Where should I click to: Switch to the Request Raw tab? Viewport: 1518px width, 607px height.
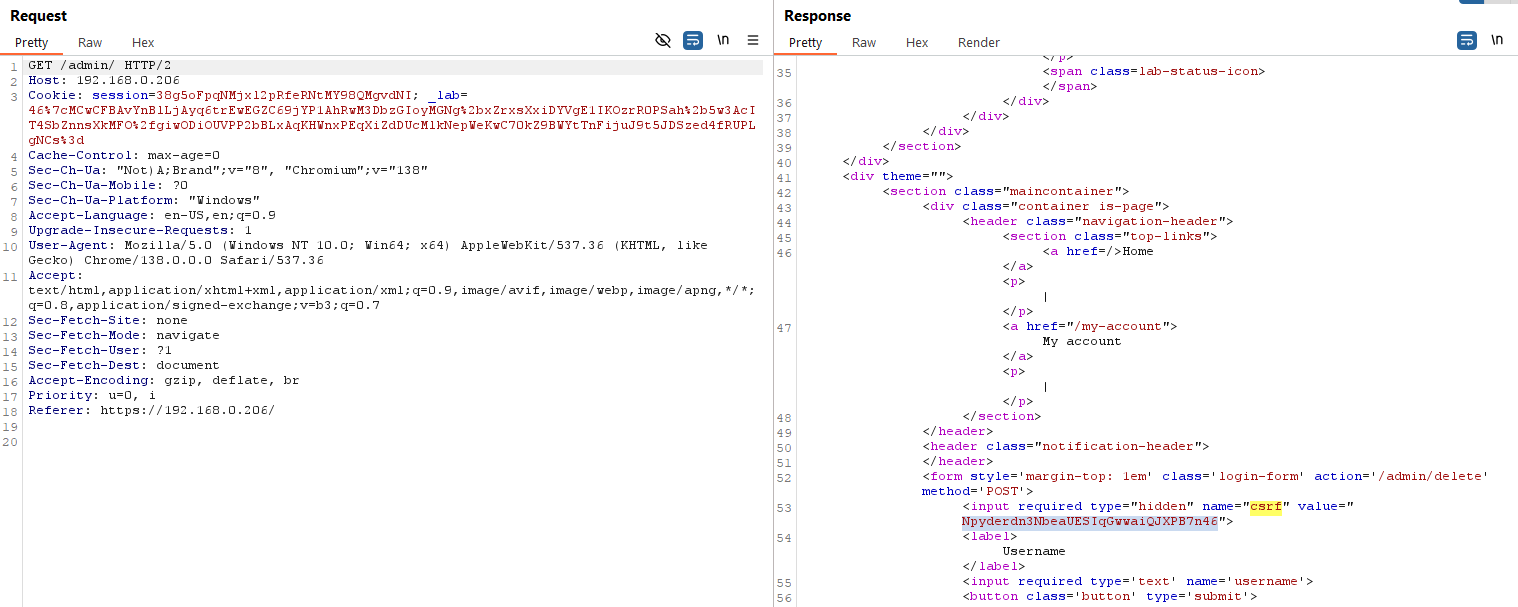pos(90,43)
